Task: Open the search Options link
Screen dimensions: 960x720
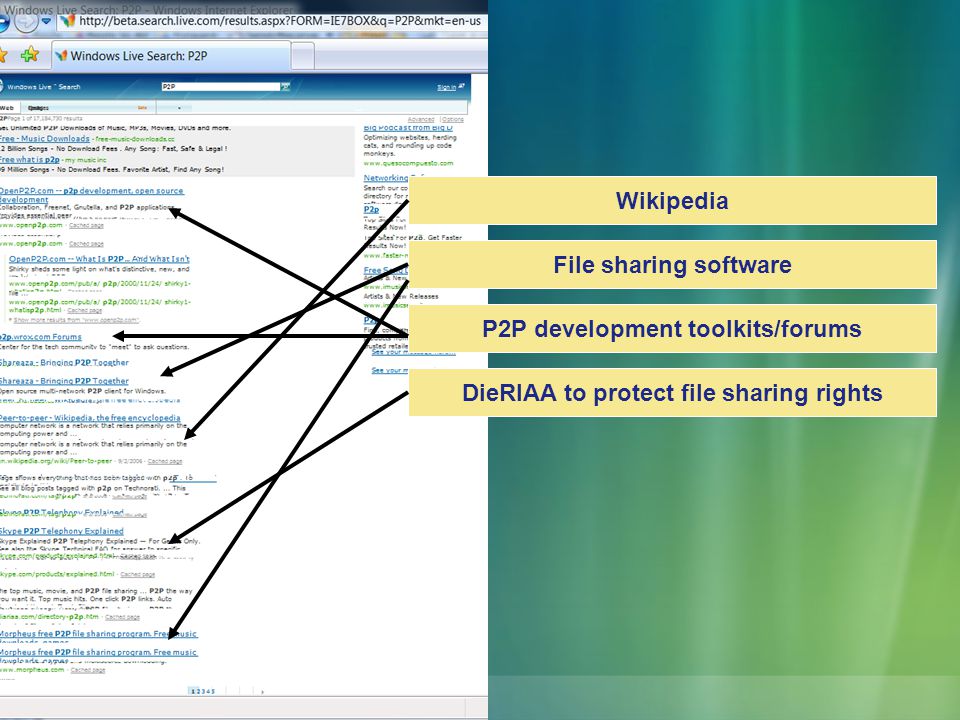Action: (452, 119)
